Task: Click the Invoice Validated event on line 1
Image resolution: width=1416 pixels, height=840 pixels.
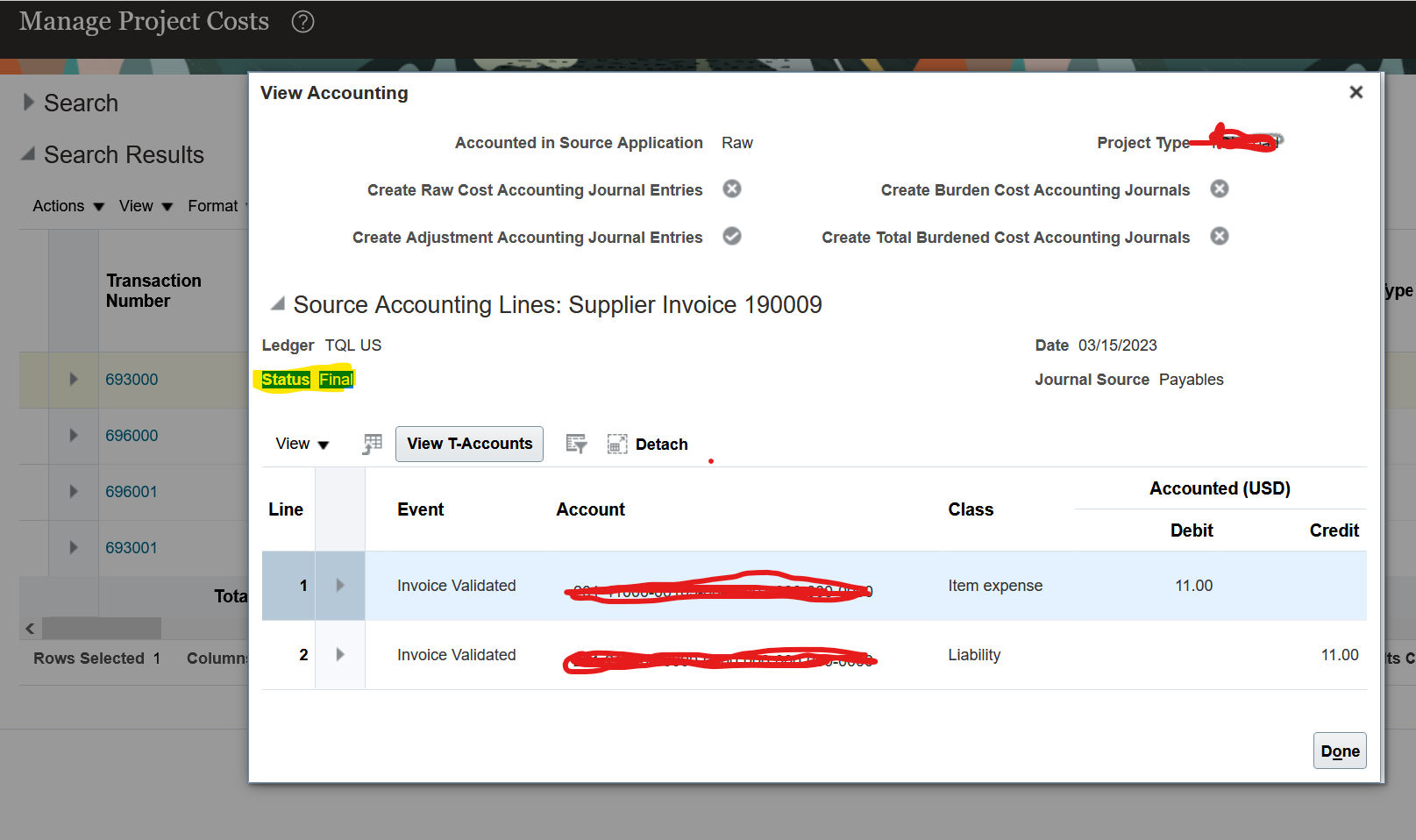Action: tap(456, 586)
